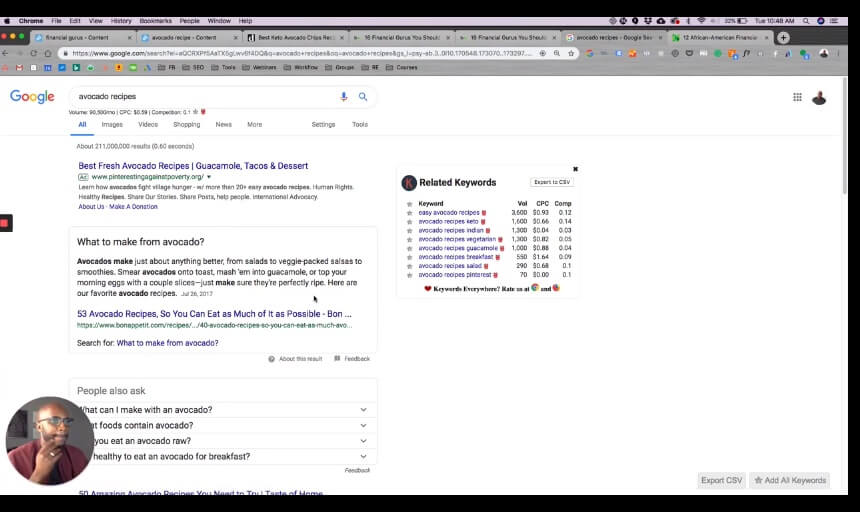Click the Google logo
Image resolution: width=860 pixels, height=512 pixels.
32,96
